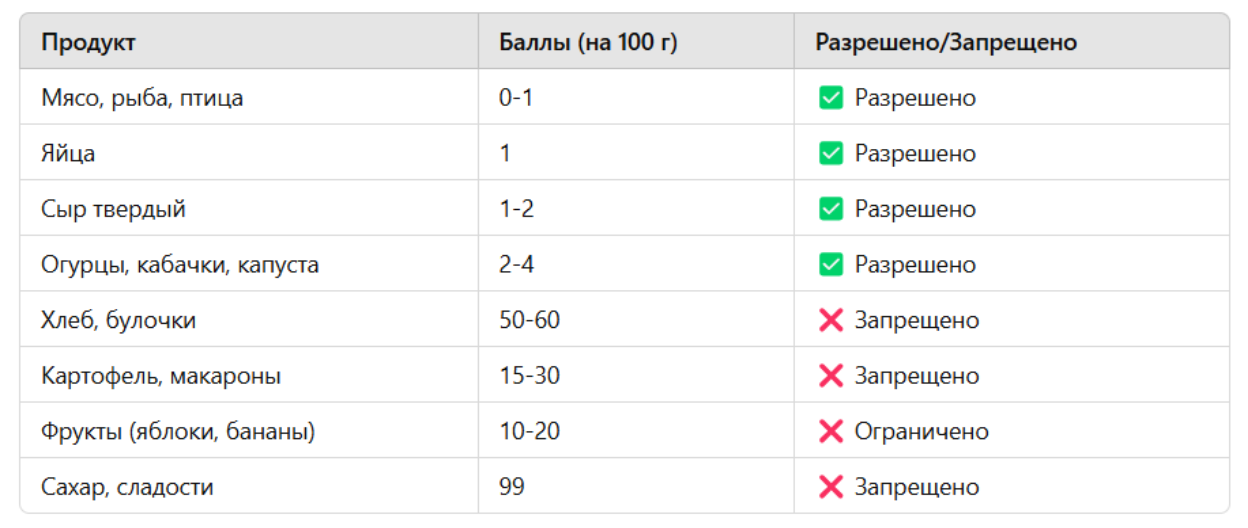This screenshot has width=1248, height=528.
Task: Click the red cross in the Сахар, сладости row
Action: coord(830,487)
